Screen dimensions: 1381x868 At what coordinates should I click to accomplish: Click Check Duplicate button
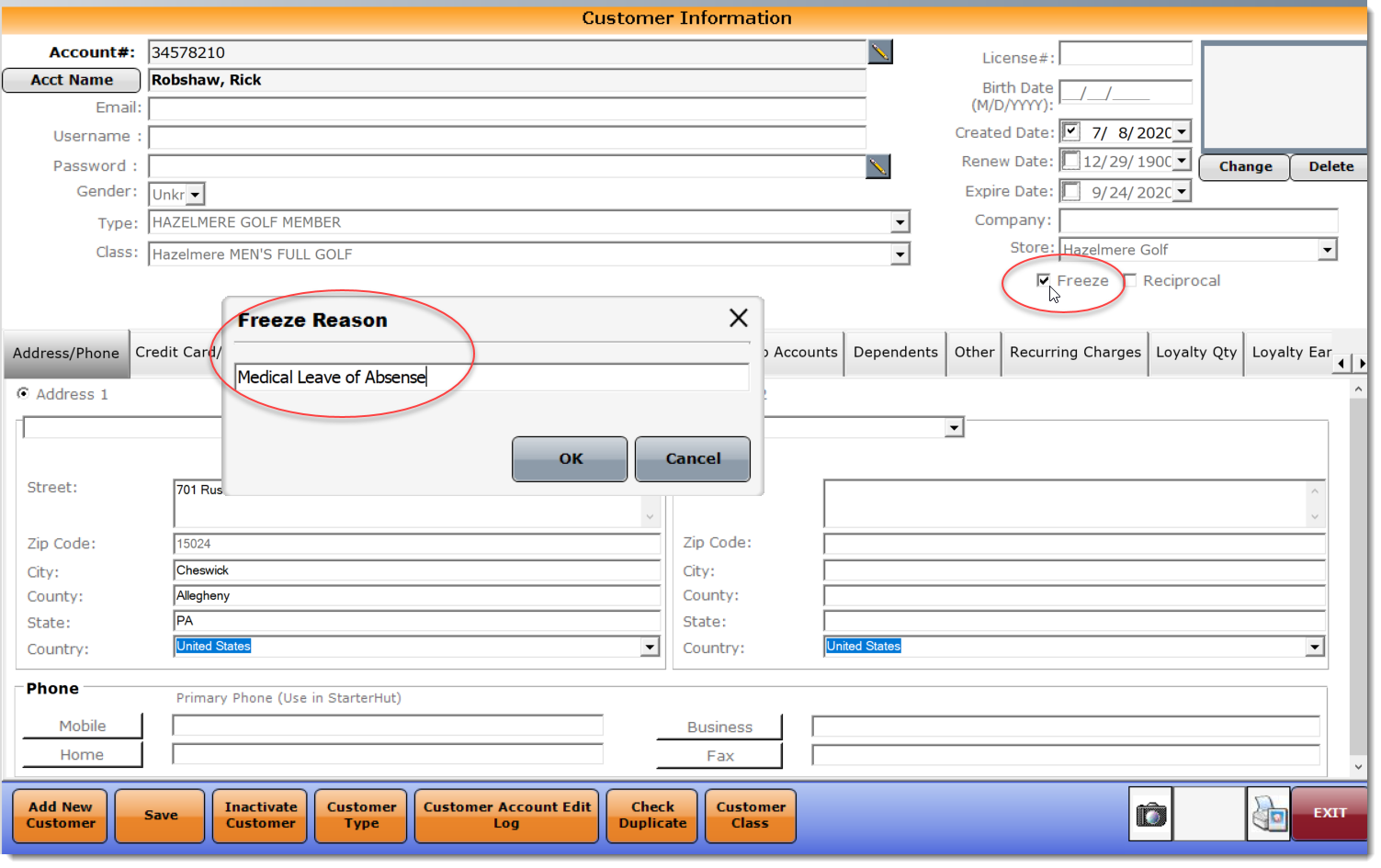tap(652, 816)
